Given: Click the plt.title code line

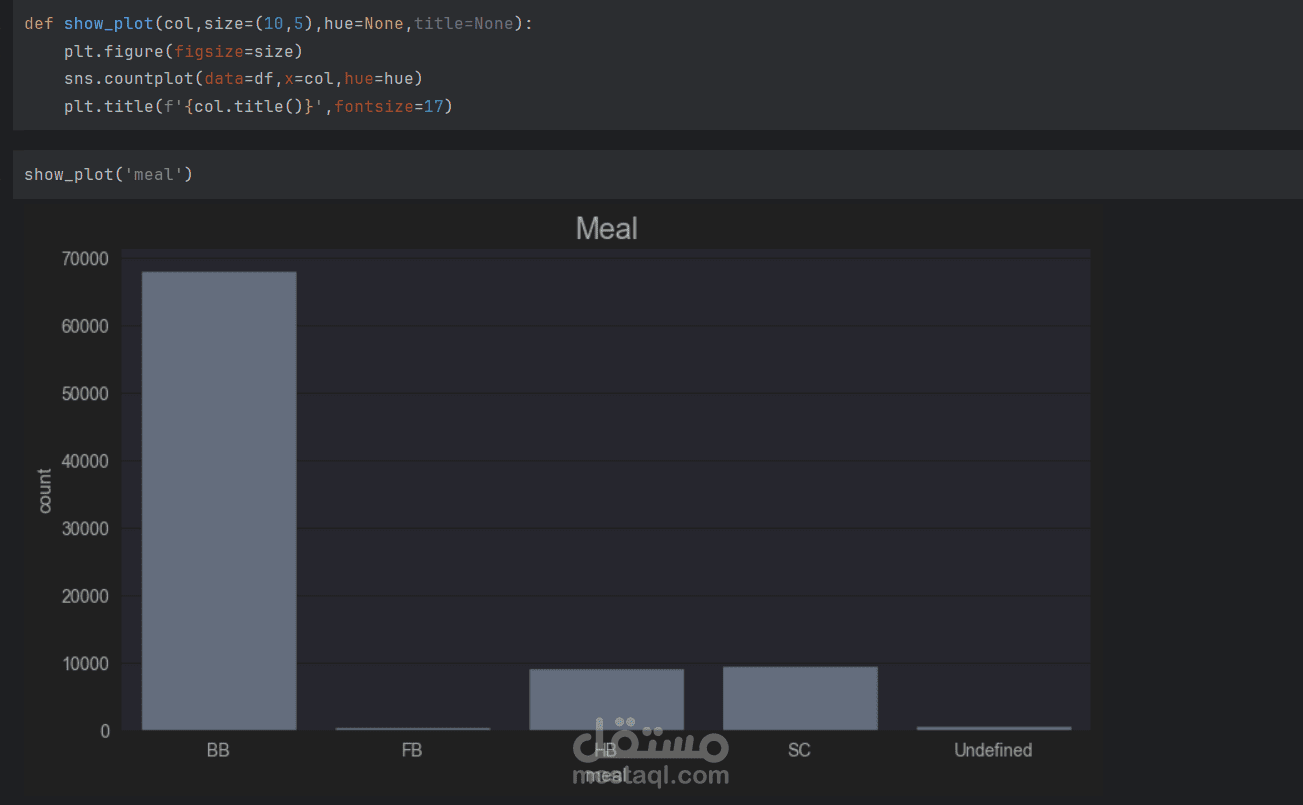Looking at the screenshot, I should click(x=258, y=106).
